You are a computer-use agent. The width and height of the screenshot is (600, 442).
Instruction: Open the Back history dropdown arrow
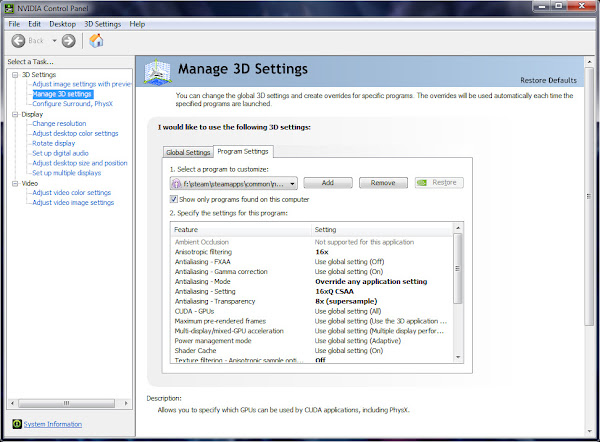tap(54, 41)
